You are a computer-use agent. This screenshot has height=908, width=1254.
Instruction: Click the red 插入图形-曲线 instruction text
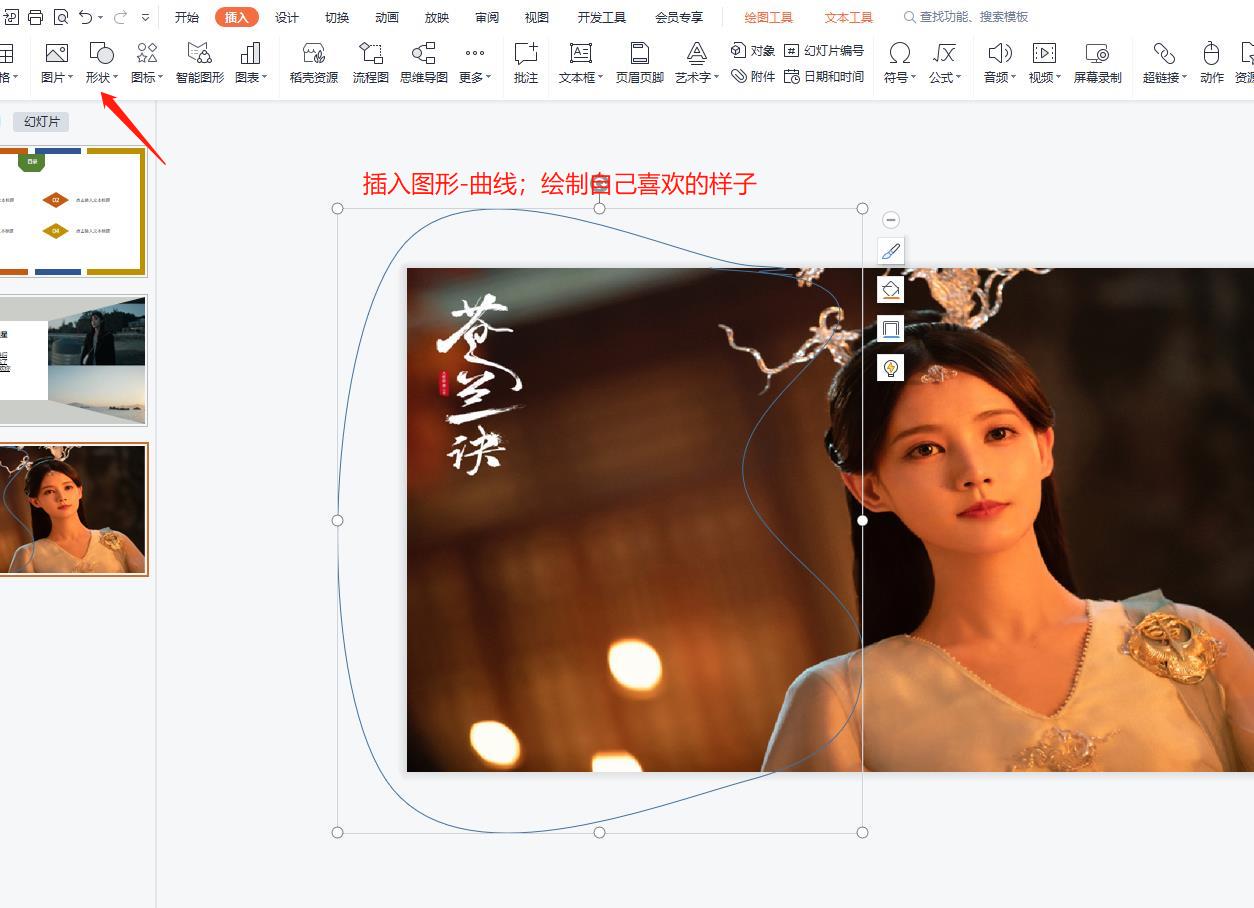point(560,184)
